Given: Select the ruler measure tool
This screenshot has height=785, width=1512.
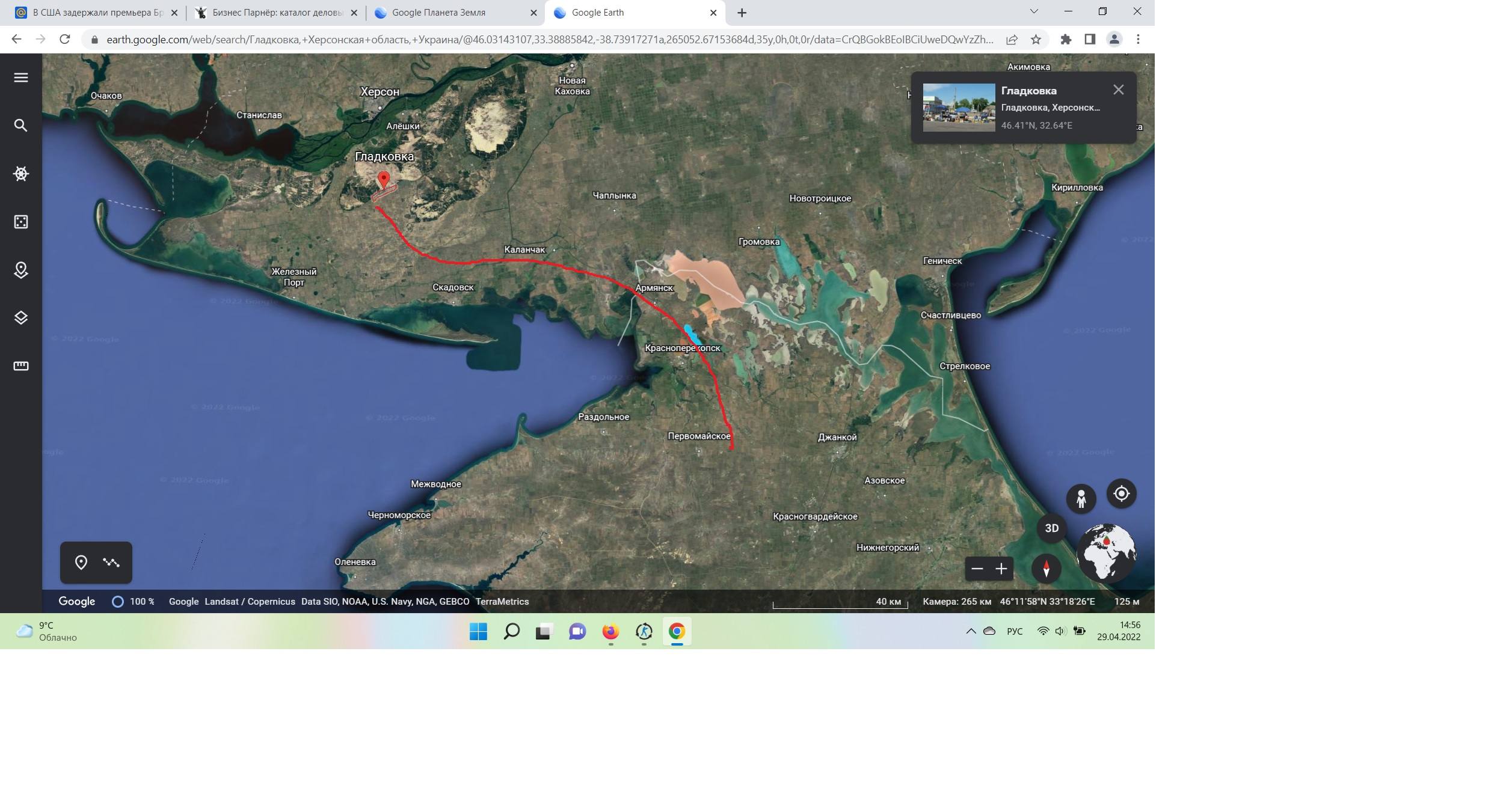Looking at the screenshot, I should 21,366.
